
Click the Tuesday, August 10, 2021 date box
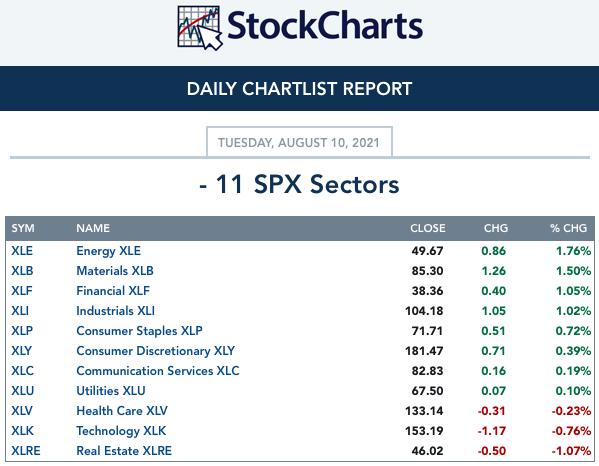pyautogui.click(x=299, y=142)
